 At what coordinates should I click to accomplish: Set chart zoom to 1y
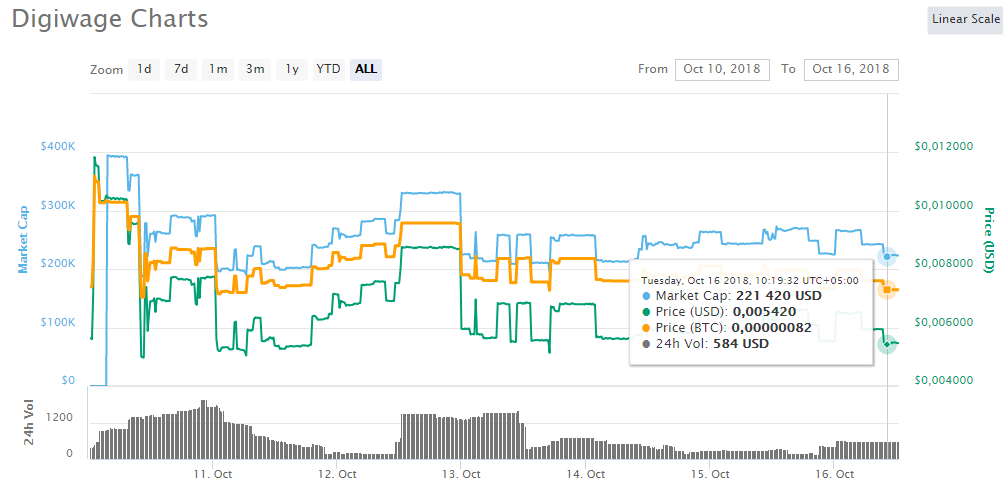(292, 69)
